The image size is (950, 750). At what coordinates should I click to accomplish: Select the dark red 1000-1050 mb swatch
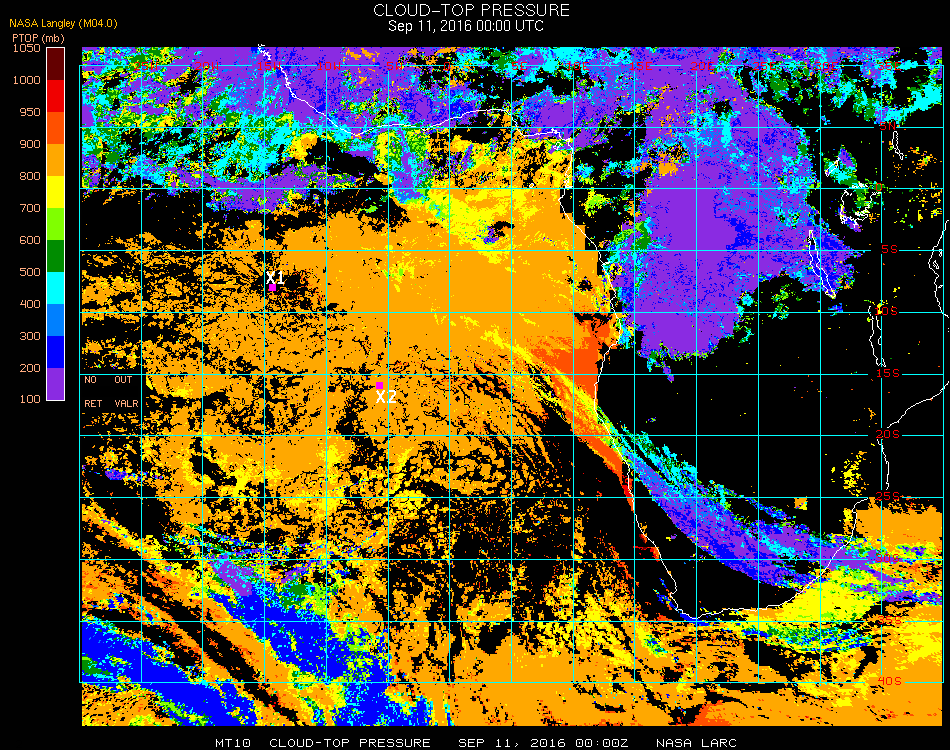pos(55,64)
